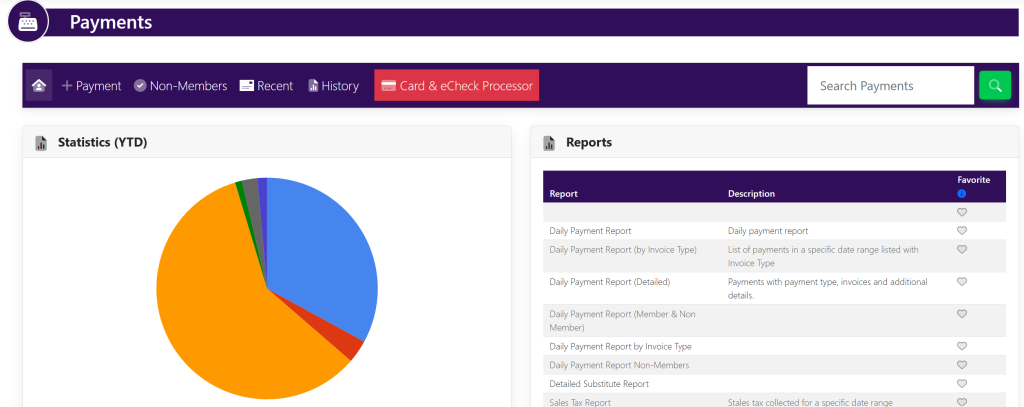Viewport: 1024px width, 407px height.
Task: Favorite the Daily Payment Report
Action: [962, 231]
